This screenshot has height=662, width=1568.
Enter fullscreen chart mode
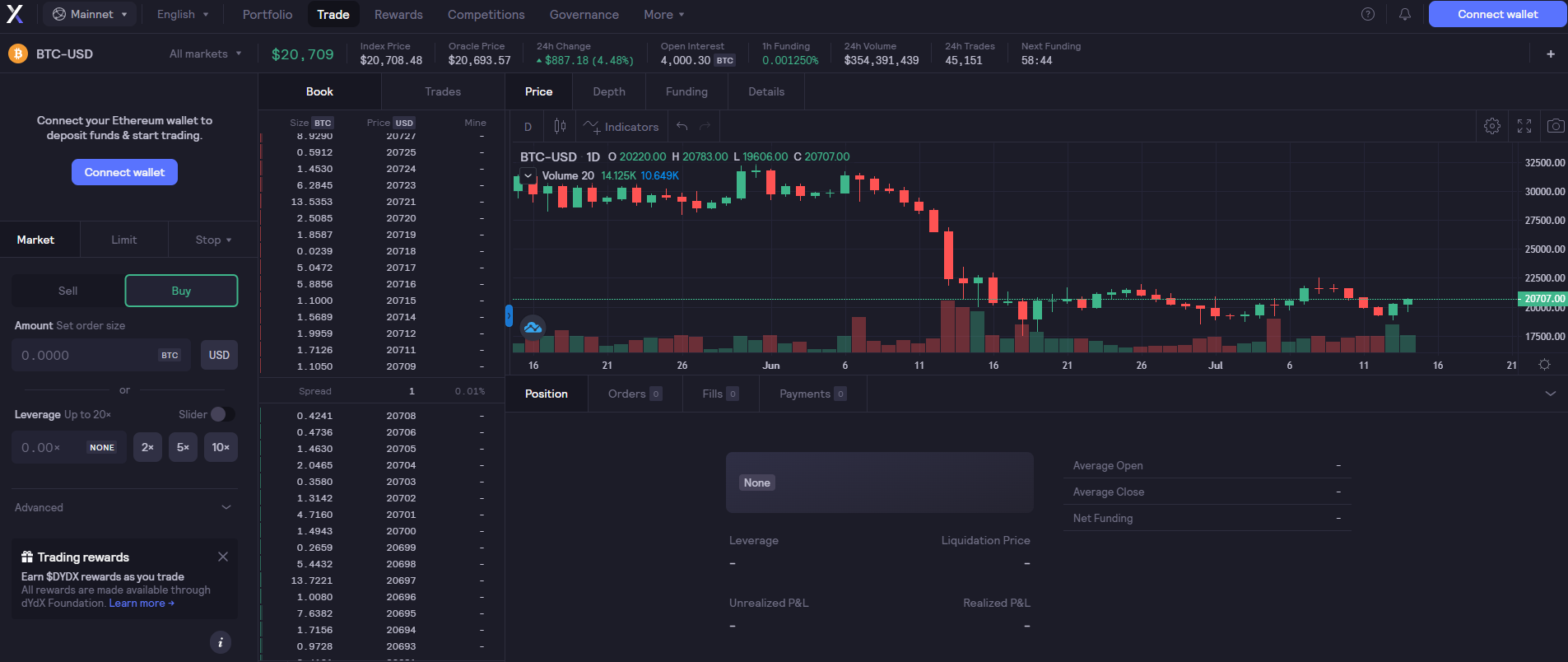pyautogui.click(x=1524, y=126)
